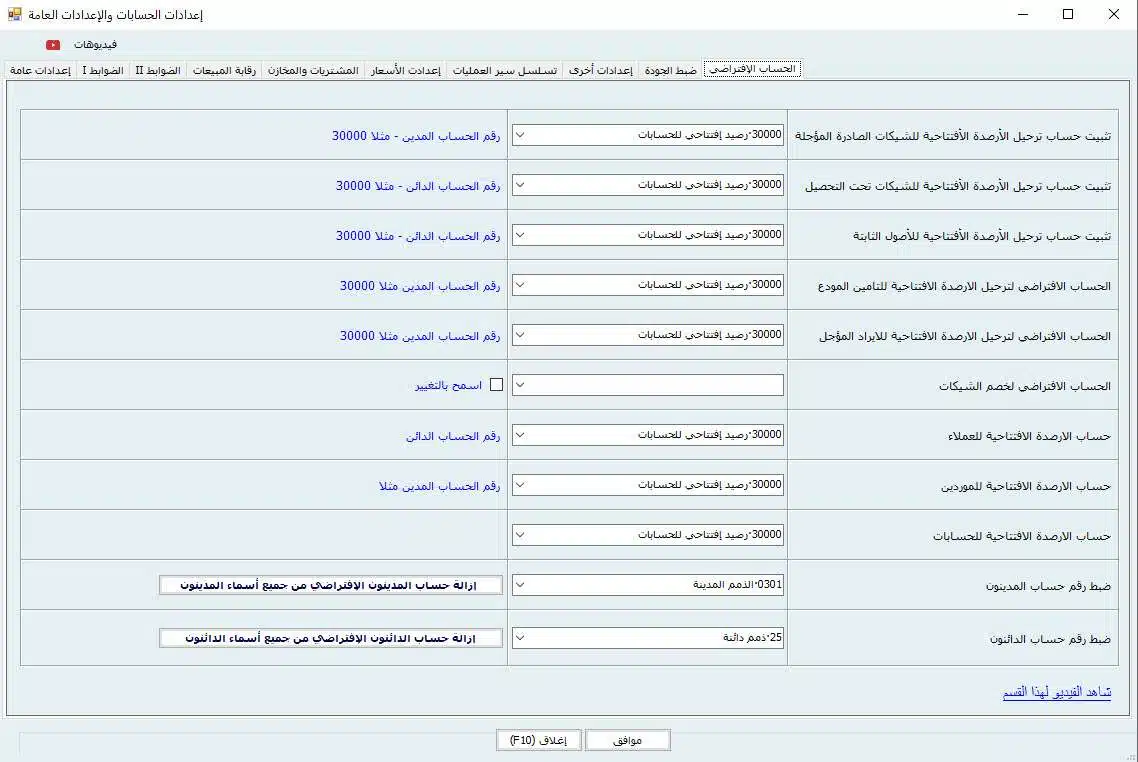Expand the 'ضبط رقم حساب الدائنون' dropdown
Viewport: 1138px width, 762px height.
(647, 637)
